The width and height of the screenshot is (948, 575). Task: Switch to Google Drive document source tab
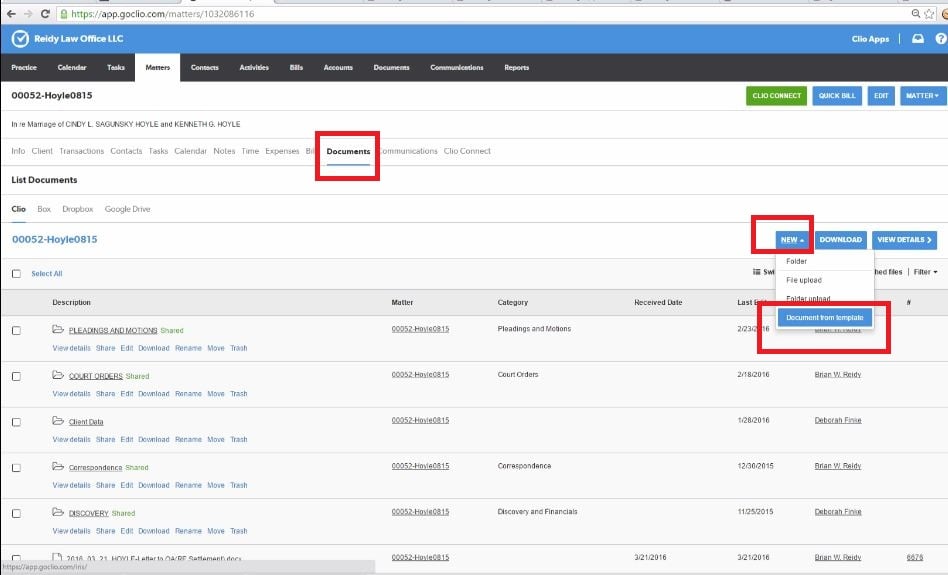[128, 209]
